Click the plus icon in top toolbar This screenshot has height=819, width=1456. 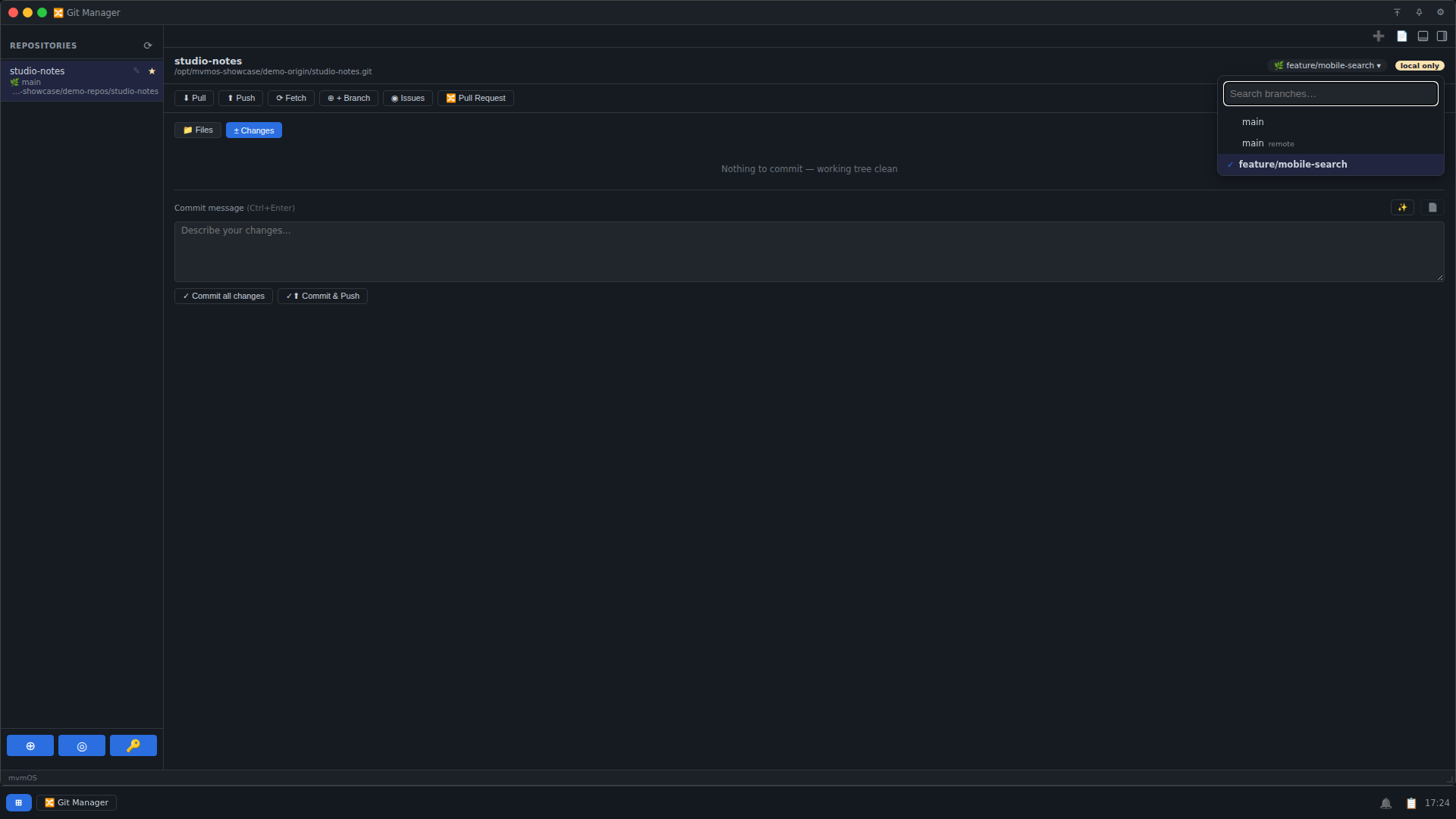[x=1379, y=36]
